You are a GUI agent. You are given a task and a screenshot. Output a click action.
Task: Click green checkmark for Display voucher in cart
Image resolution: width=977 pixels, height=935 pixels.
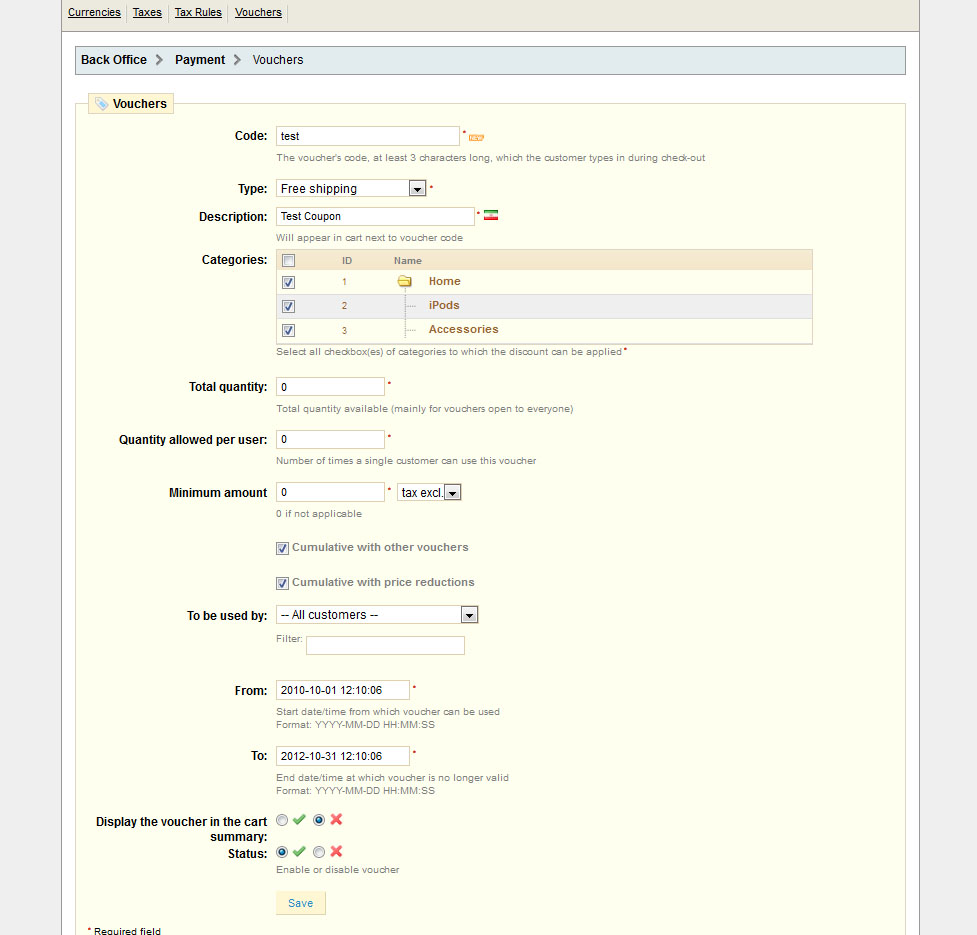[x=299, y=820]
